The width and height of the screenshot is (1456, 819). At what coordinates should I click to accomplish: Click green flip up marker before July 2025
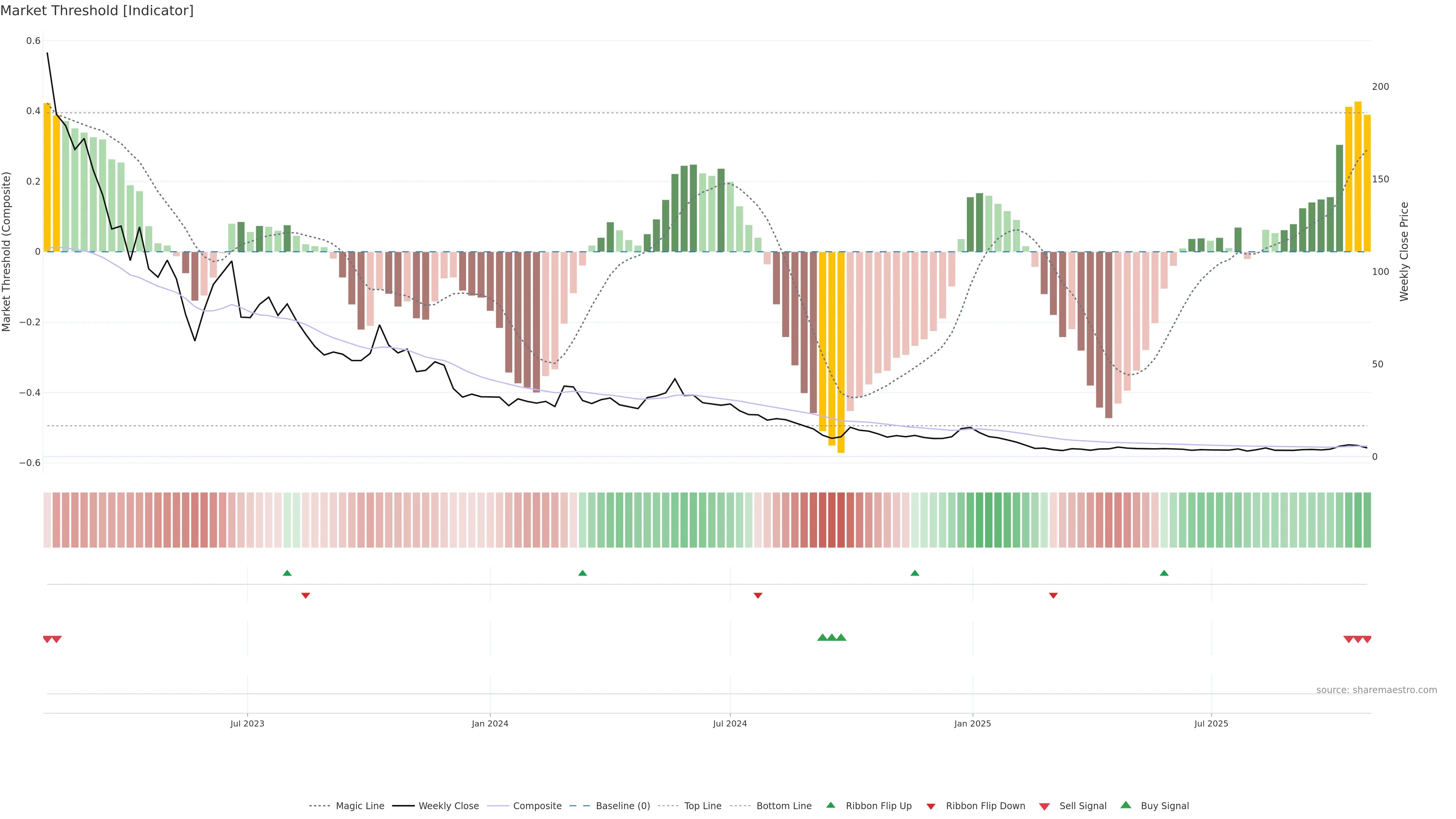pos(1164,573)
